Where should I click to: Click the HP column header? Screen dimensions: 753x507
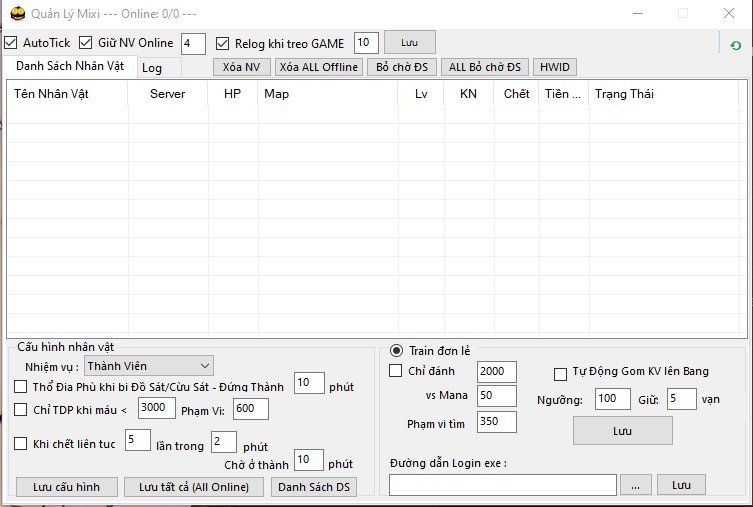point(232,94)
